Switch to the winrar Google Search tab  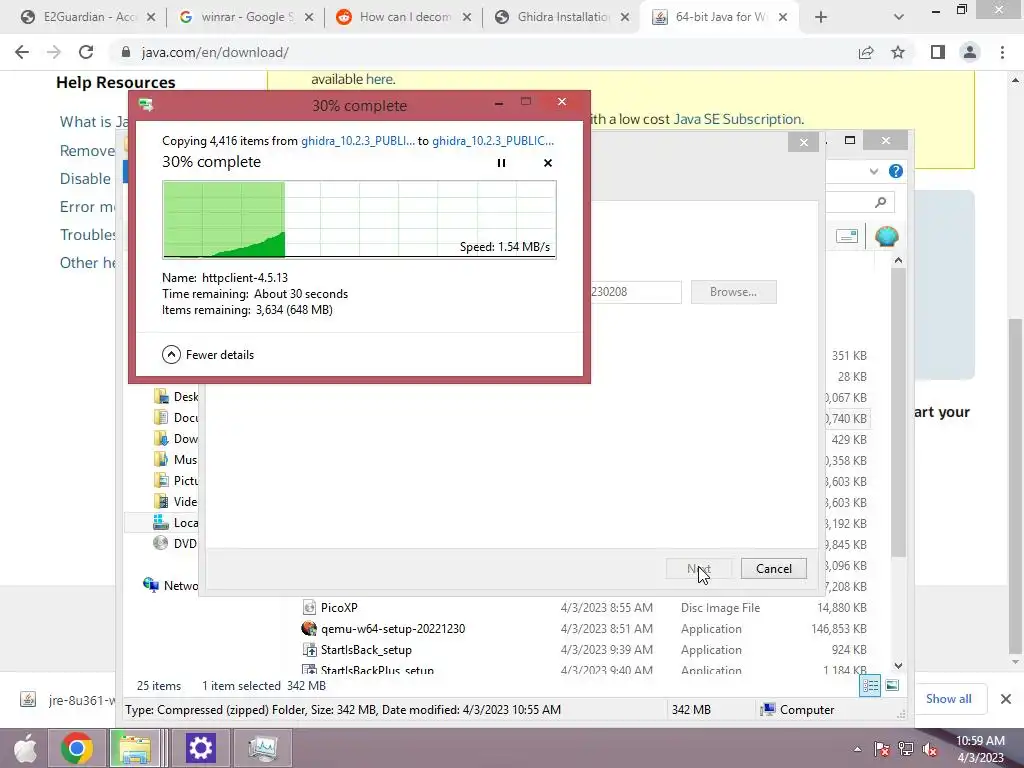(x=245, y=17)
